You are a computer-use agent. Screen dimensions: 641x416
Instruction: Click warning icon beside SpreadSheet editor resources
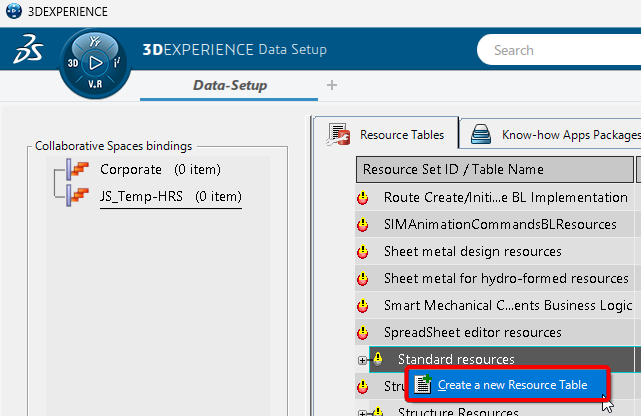(363, 333)
